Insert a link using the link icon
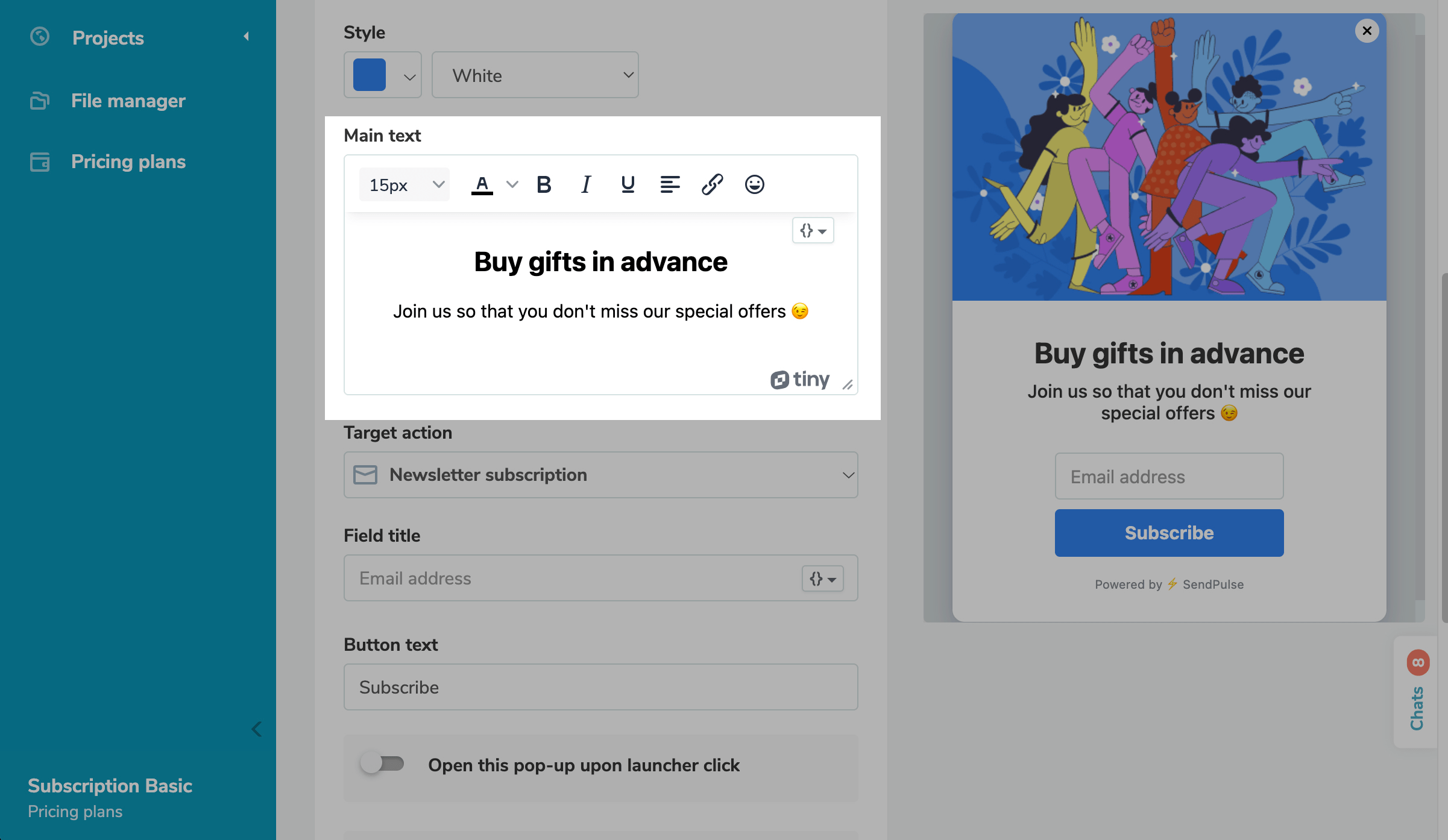Viewport: 1448px width, 840px height. (x=712, y=184)
